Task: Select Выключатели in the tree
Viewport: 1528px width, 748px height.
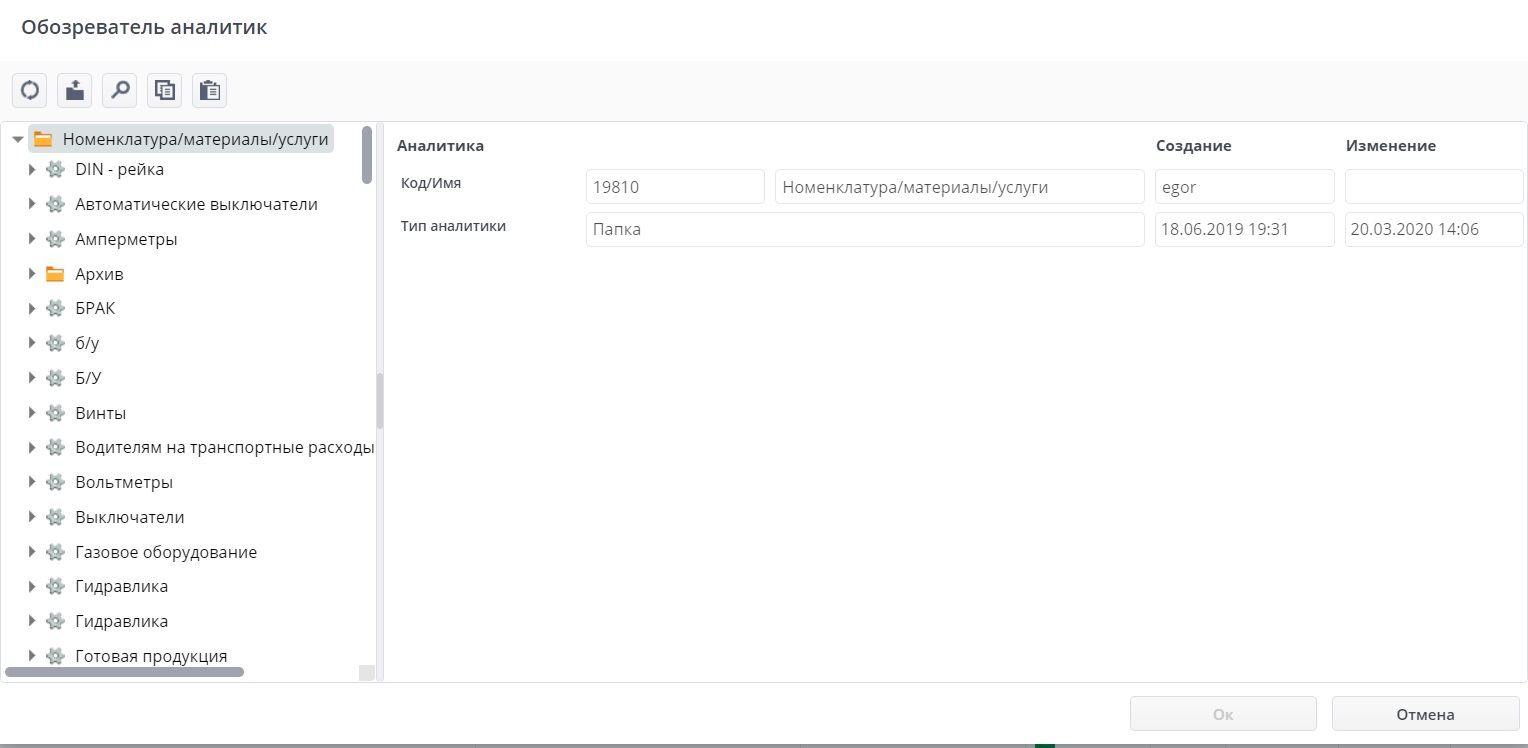Action: click(x=130, y=517)
